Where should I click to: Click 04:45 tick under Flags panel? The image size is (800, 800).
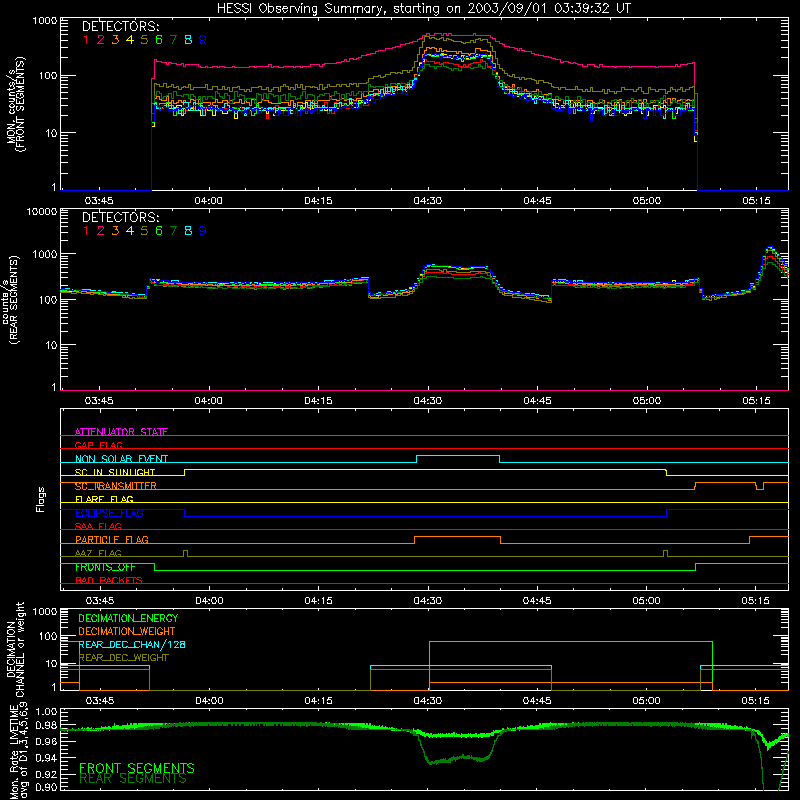pyautogui.click(x=537, y=601)
